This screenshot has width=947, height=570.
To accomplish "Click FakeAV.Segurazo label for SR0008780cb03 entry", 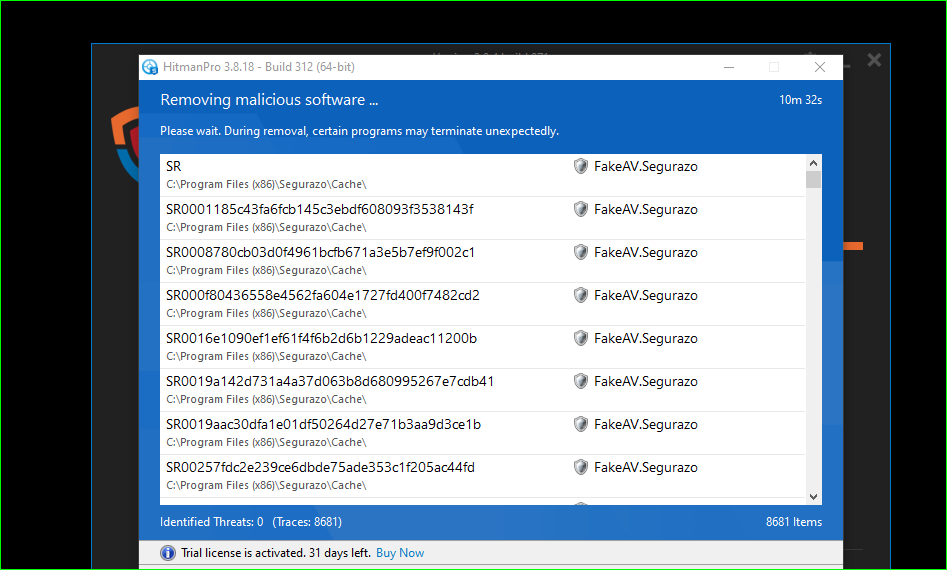I will pyautogui.click(x=646, y=252).
